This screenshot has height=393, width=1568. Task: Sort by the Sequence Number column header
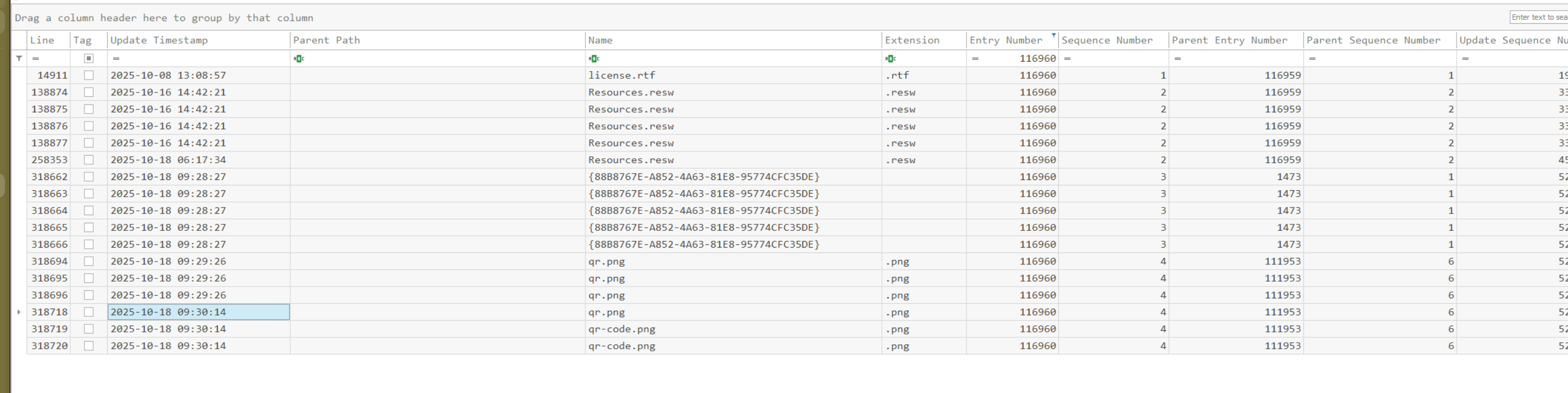pos(1114,40)
